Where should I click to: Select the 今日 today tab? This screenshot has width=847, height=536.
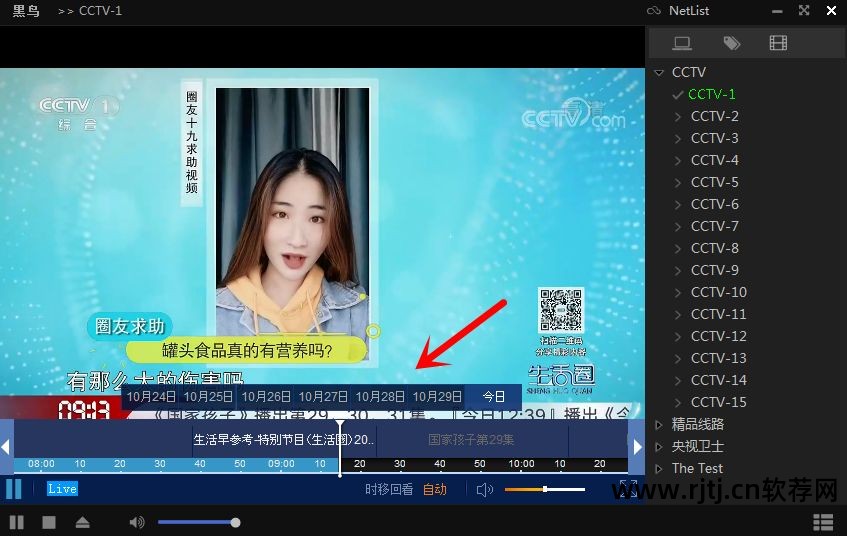493,397
